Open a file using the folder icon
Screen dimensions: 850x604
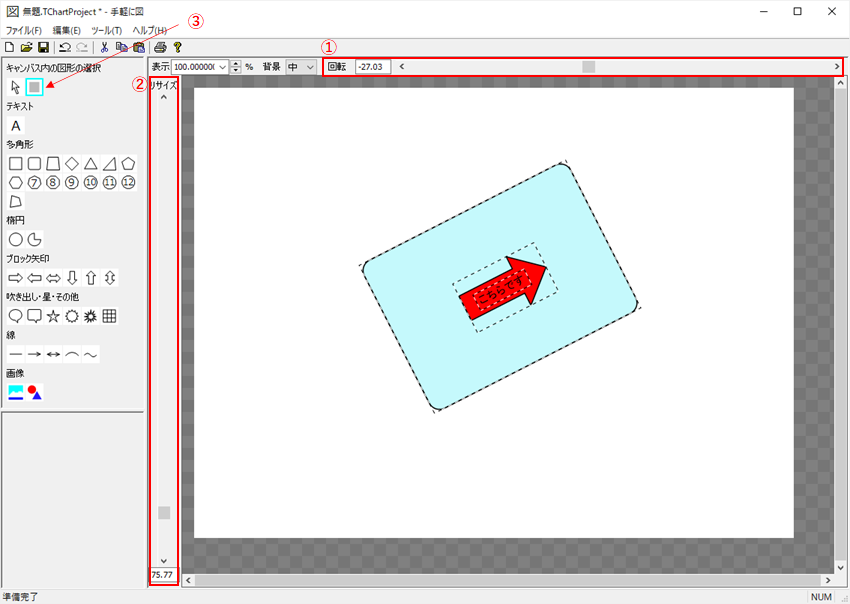pyautogui.click(x=27, y=47)
